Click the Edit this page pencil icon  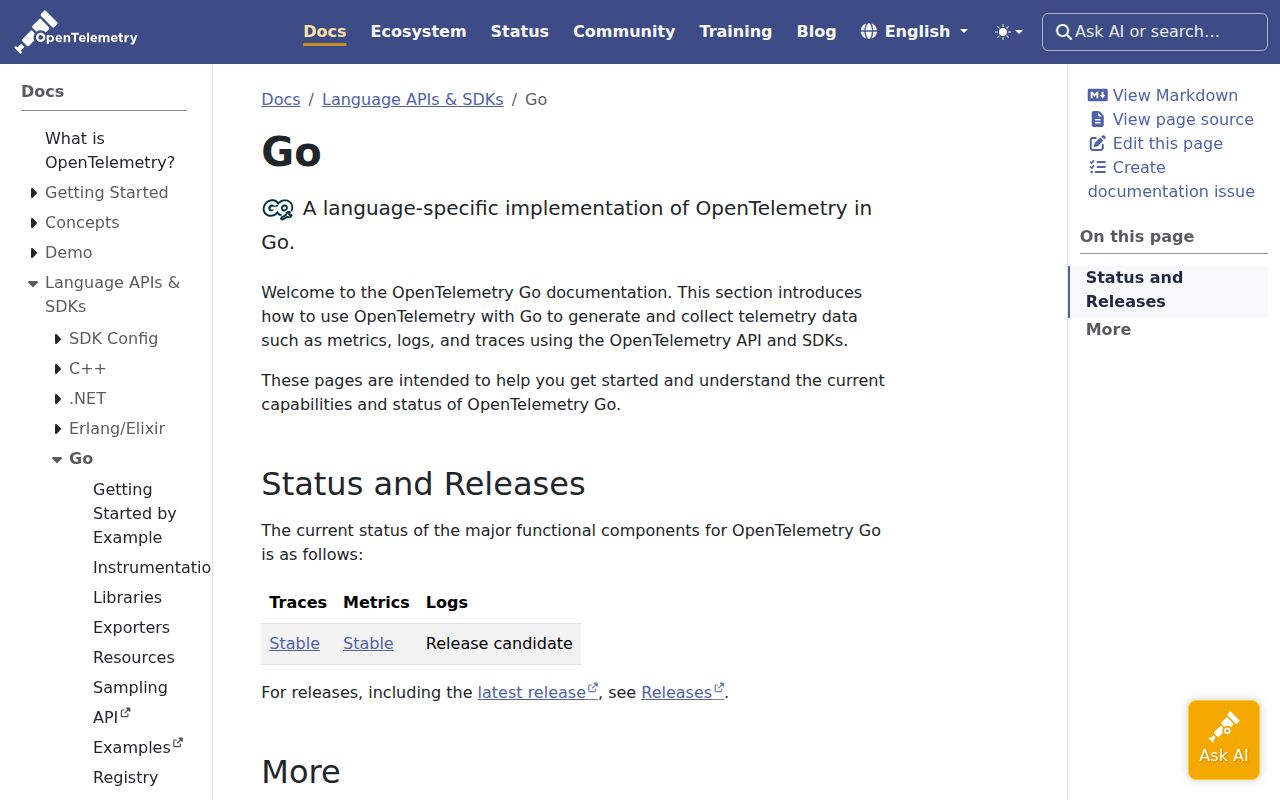pyautogui.click(x=1098, y=143)
